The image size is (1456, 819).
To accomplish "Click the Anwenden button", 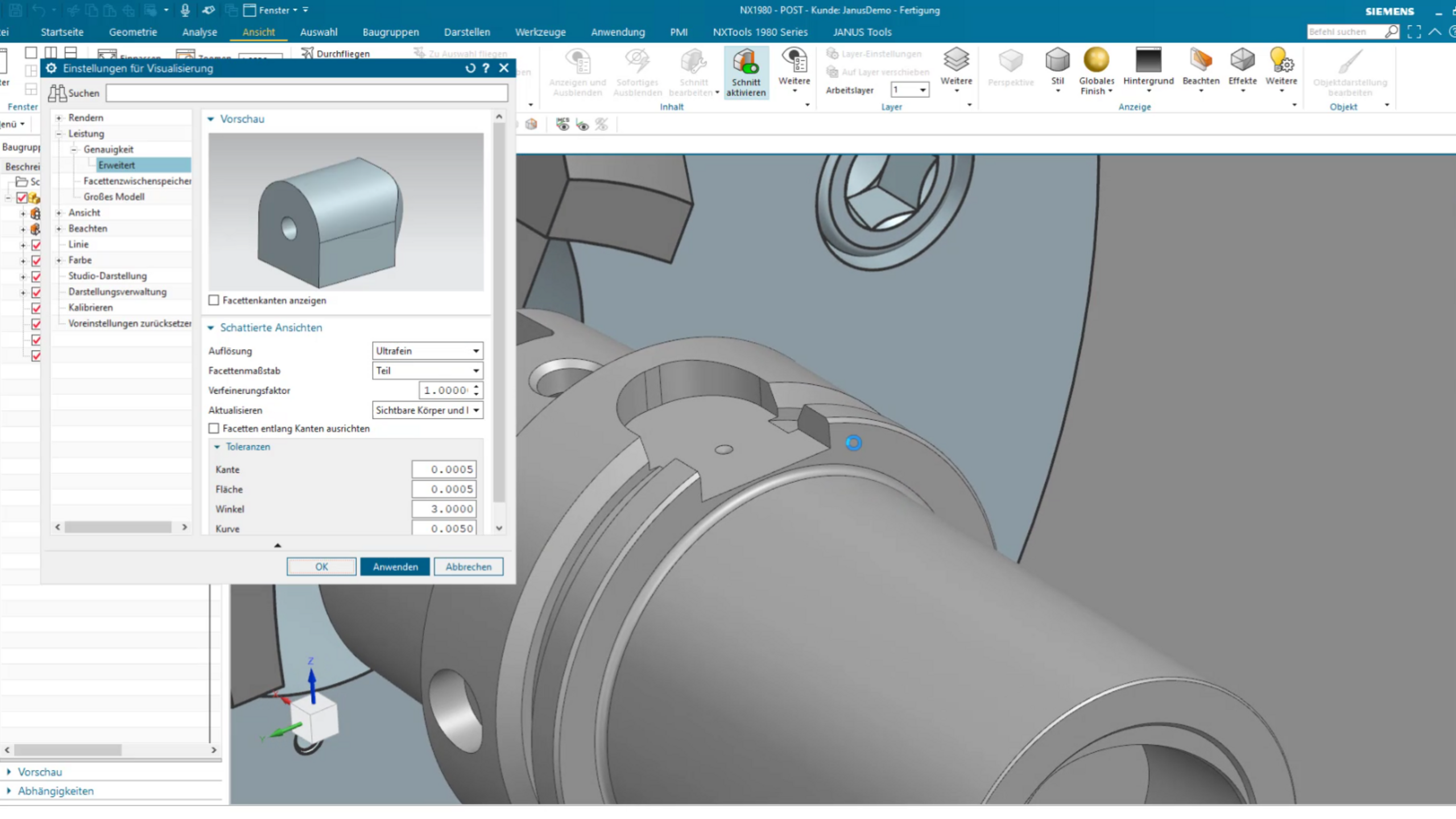I will [x=395, y=567].
